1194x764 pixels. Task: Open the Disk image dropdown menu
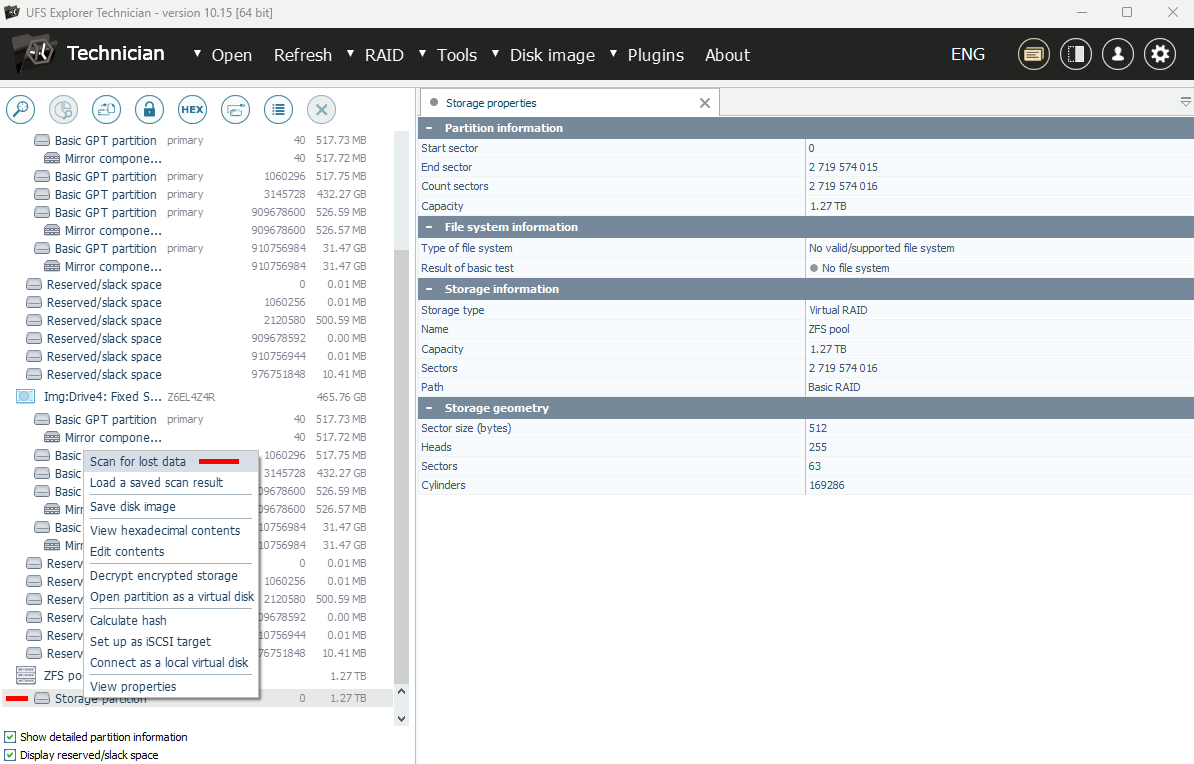click(552, 55)
